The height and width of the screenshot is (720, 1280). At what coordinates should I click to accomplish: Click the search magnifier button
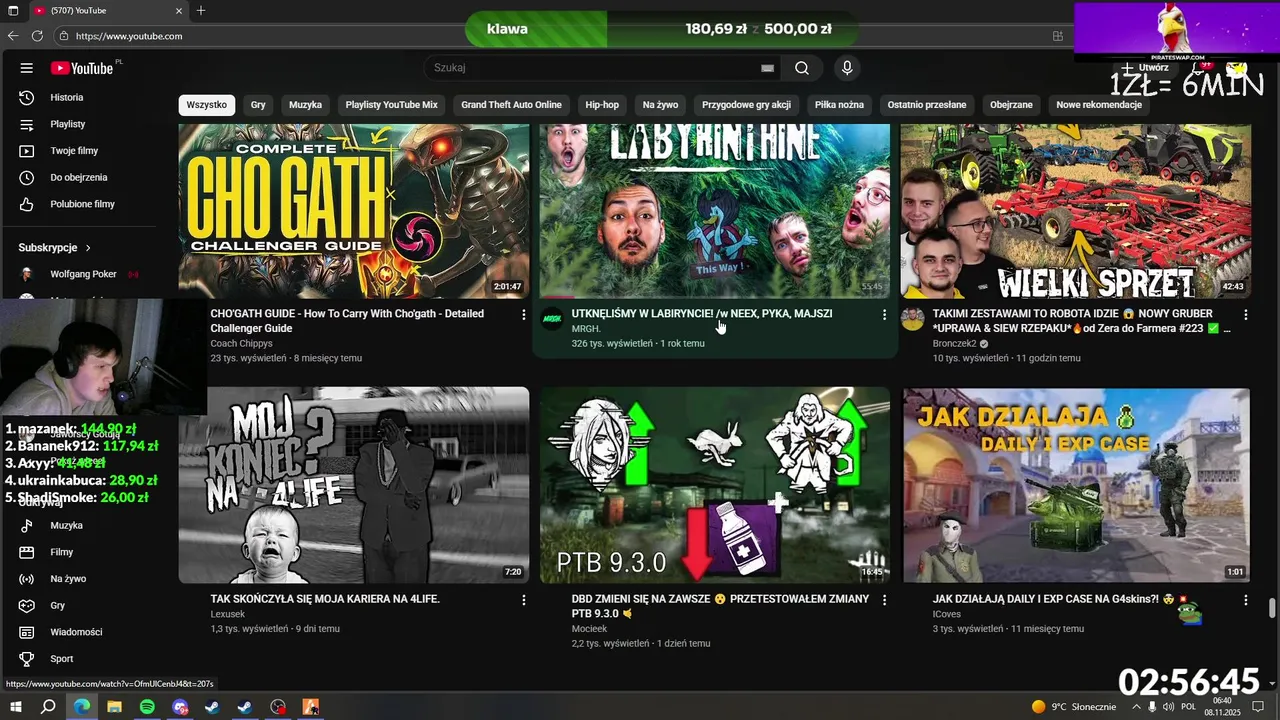coord(802,68)
